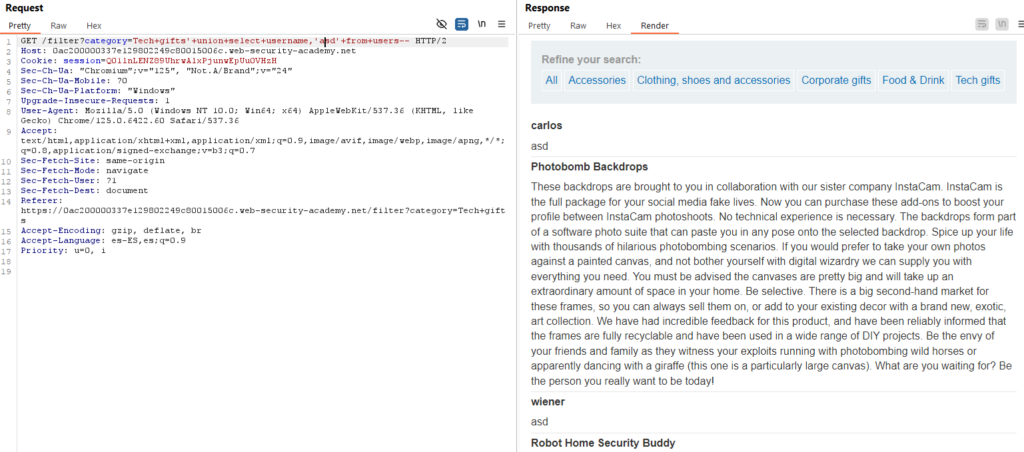
Task: Open the Request panel hamburger menu
Action: pyautogui.click(x=502, y=24)
